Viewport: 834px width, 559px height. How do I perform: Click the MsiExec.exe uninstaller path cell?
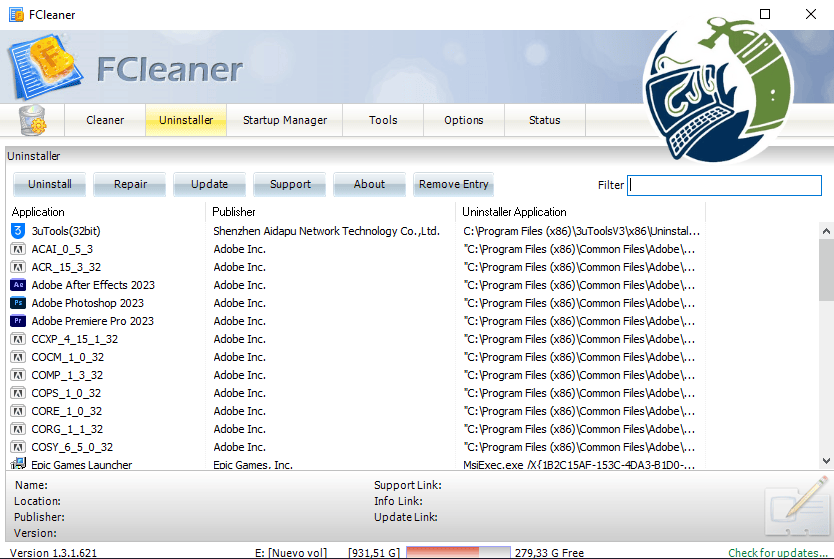579,465
